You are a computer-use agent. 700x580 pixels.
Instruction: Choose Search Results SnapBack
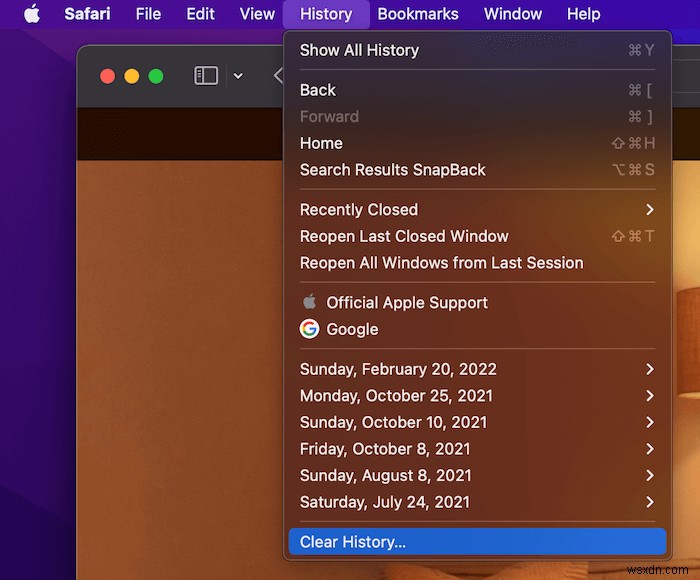click(477, 170)
